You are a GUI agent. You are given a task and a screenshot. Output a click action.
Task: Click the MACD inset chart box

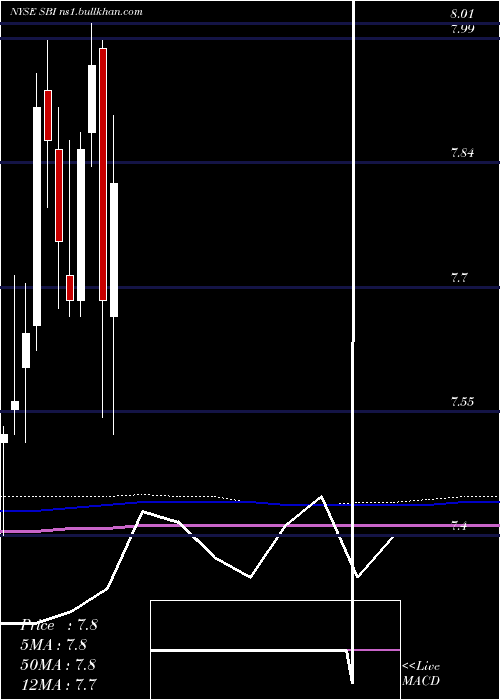(x=275, y=650)
